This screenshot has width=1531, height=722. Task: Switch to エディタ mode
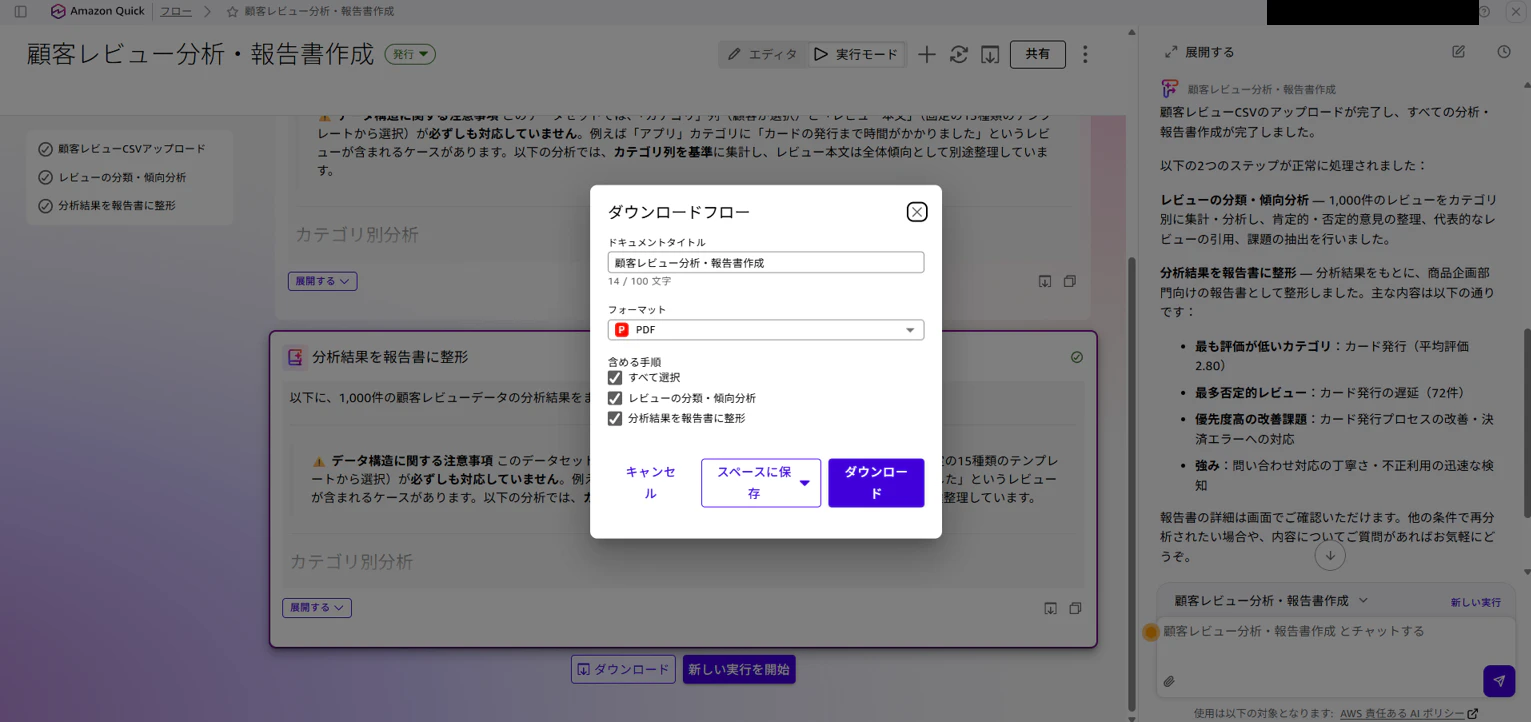click(x=762, y=54)
